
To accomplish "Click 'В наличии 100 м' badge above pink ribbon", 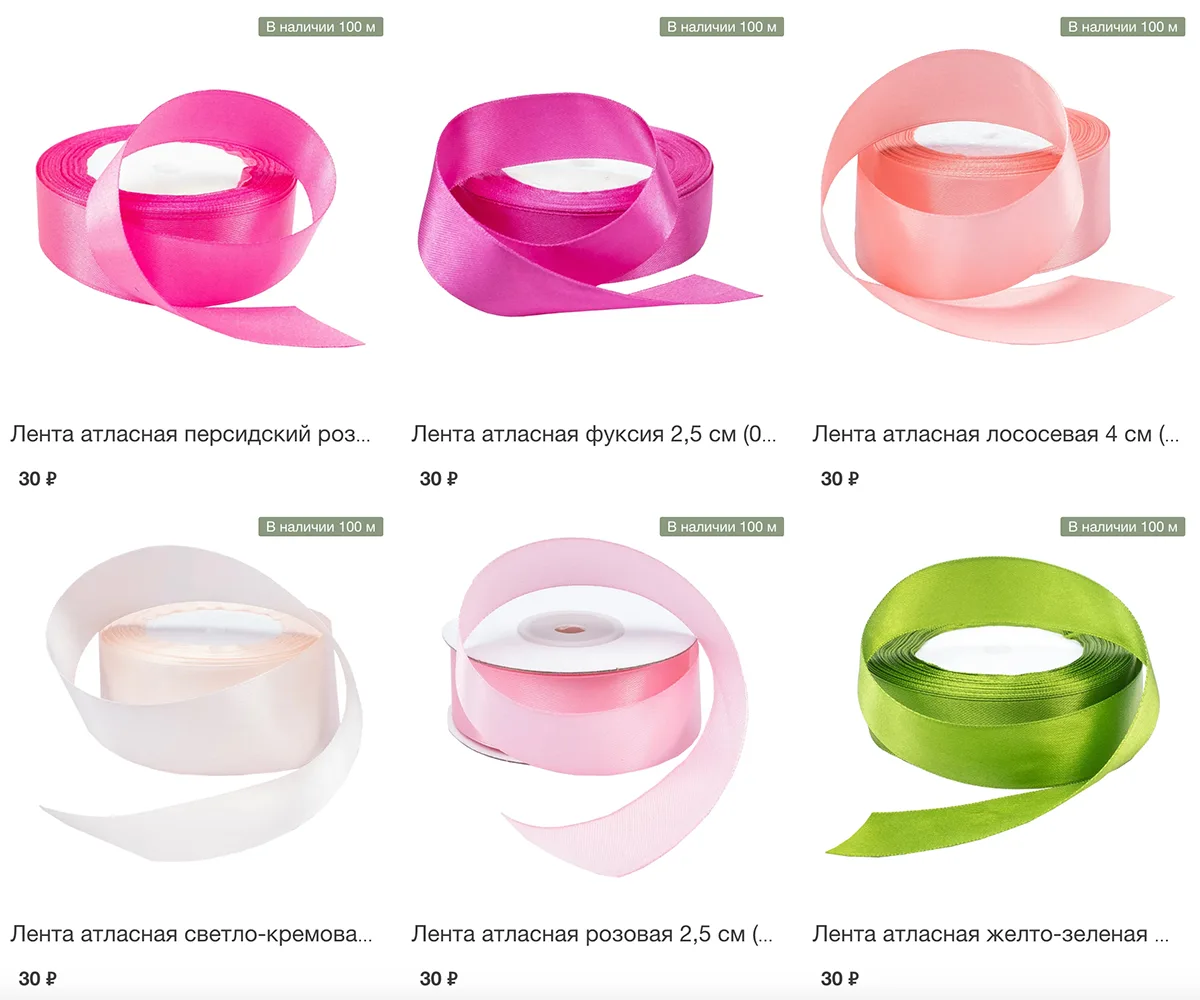I will coord(722,526).
